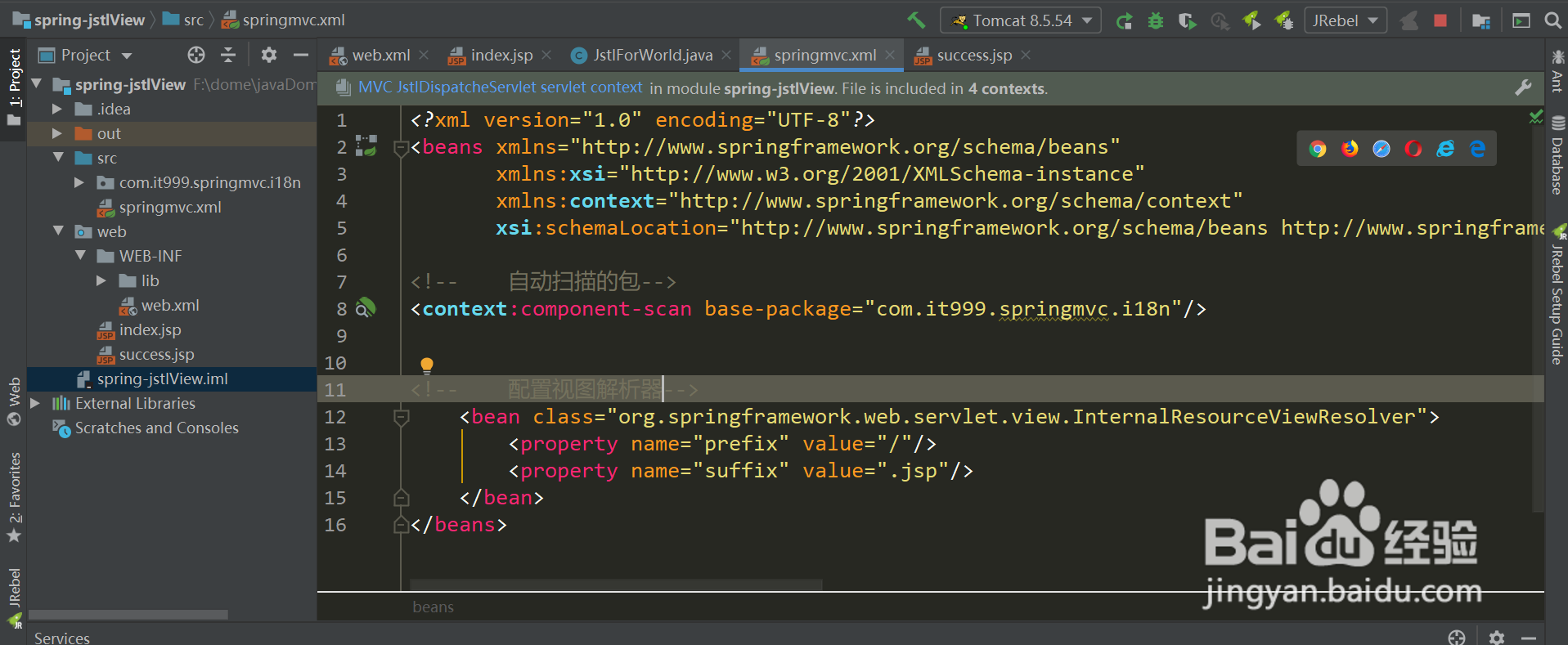Collapse the WEB-INF folder

80,255
